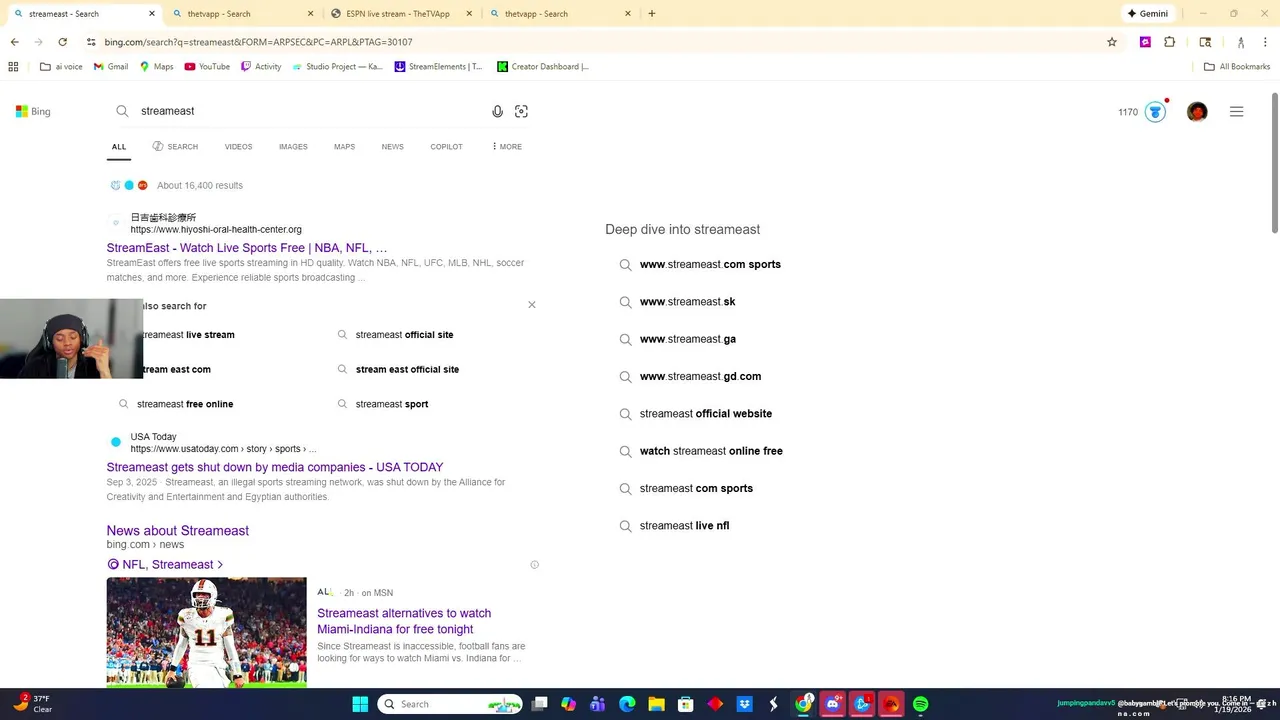1280x720 pixels.
Task: Select streameast live nfl suggestion
Action: 684,526
